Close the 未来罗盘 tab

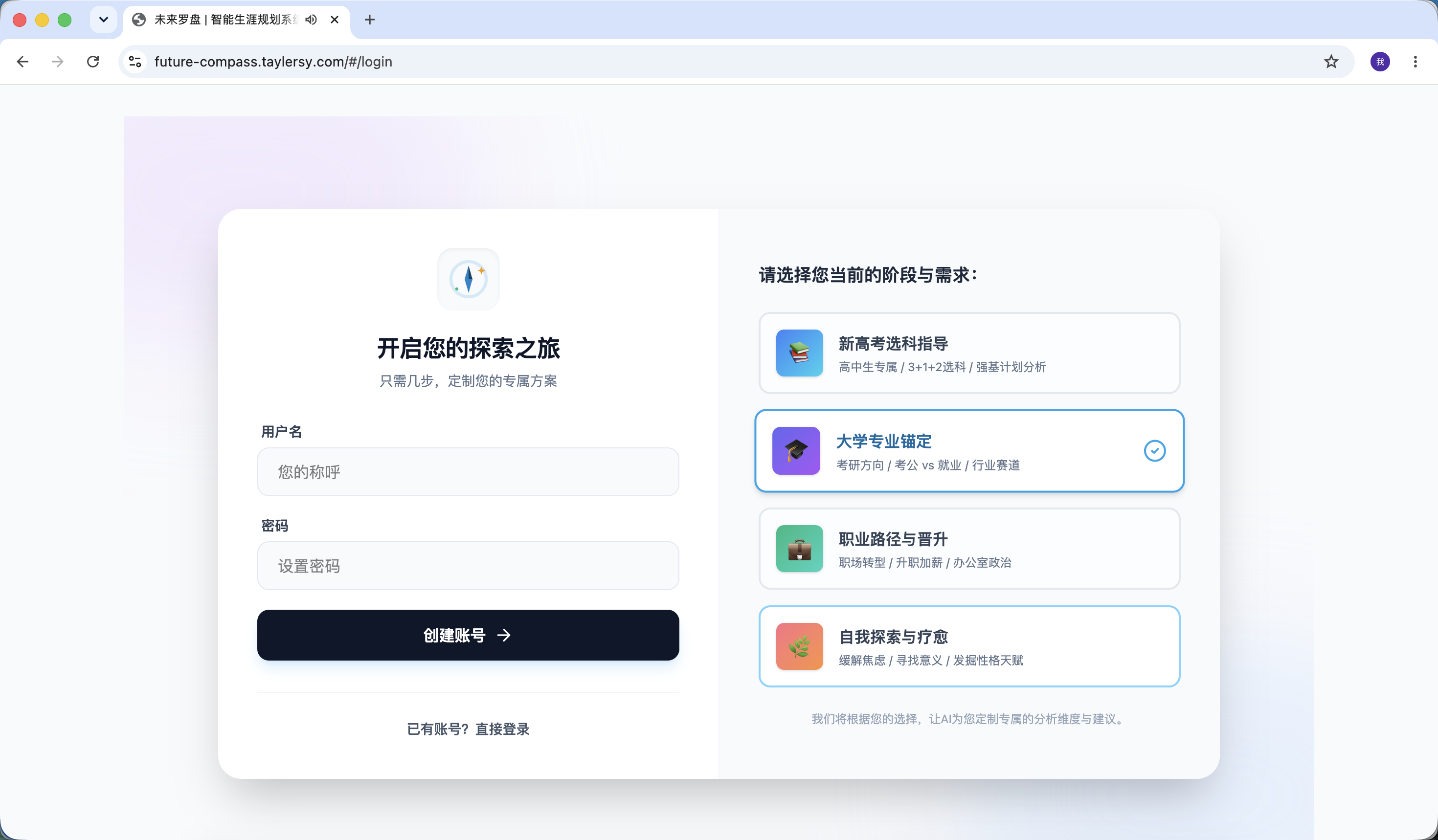[x=335, y=20]
